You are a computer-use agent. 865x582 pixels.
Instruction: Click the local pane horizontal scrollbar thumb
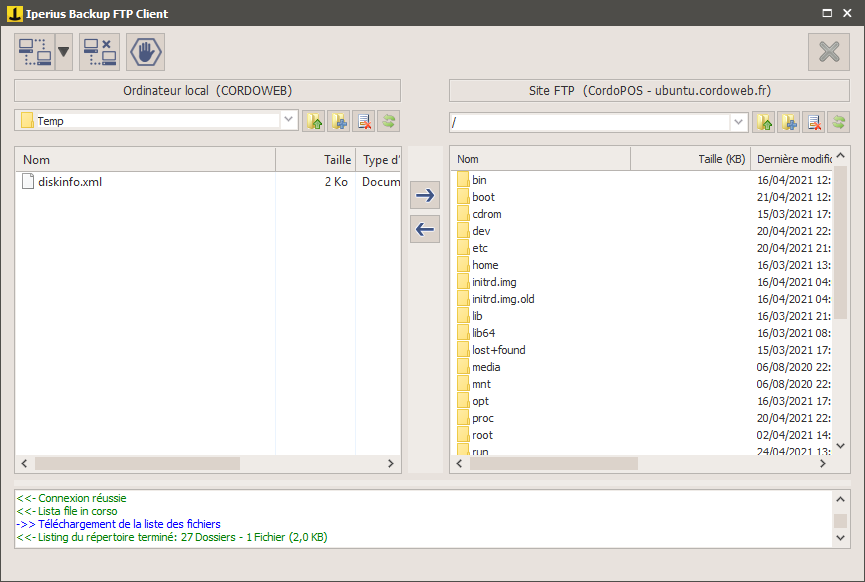point(137,463)
